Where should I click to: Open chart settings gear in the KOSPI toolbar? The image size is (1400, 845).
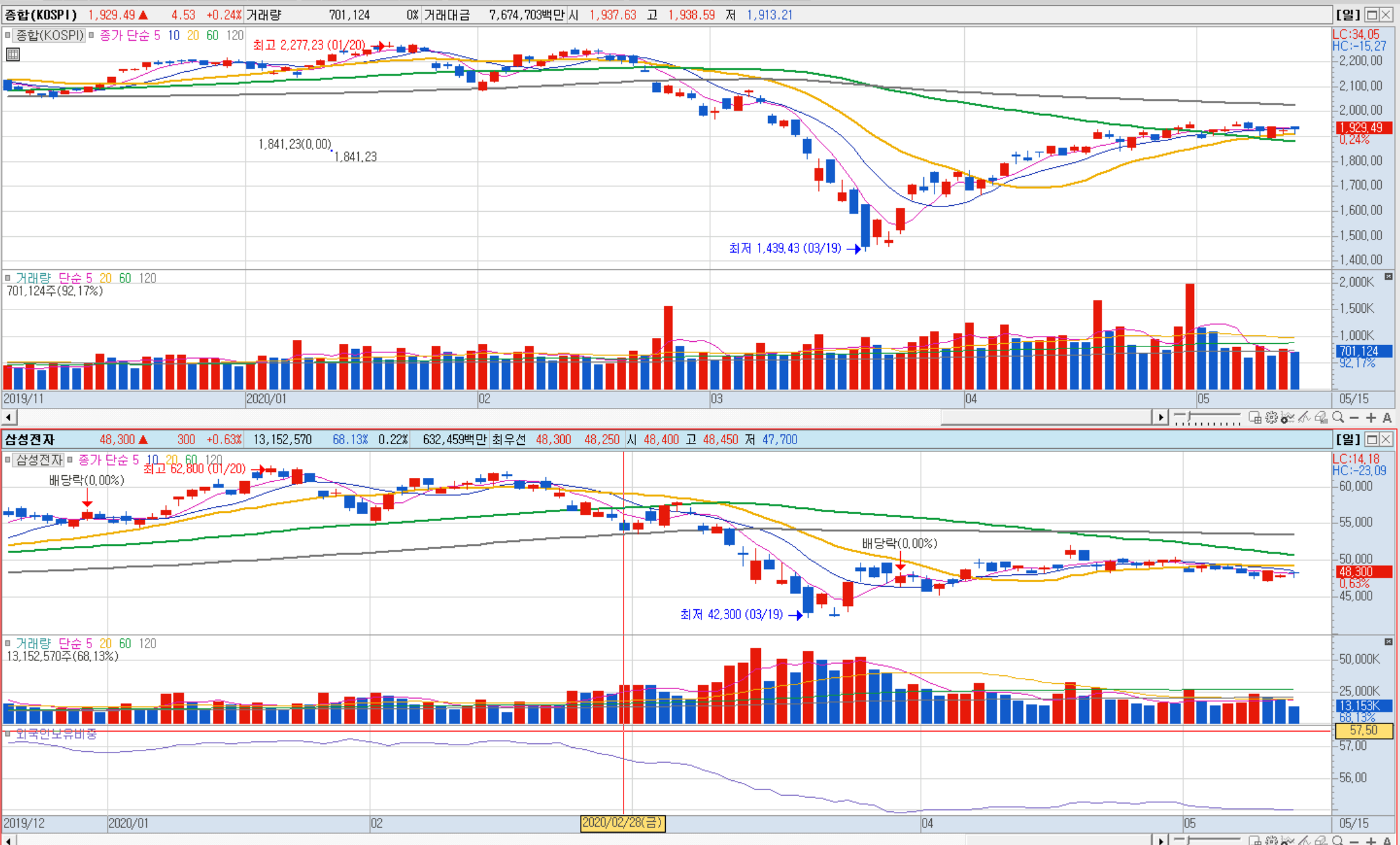tap(1271, 418)
